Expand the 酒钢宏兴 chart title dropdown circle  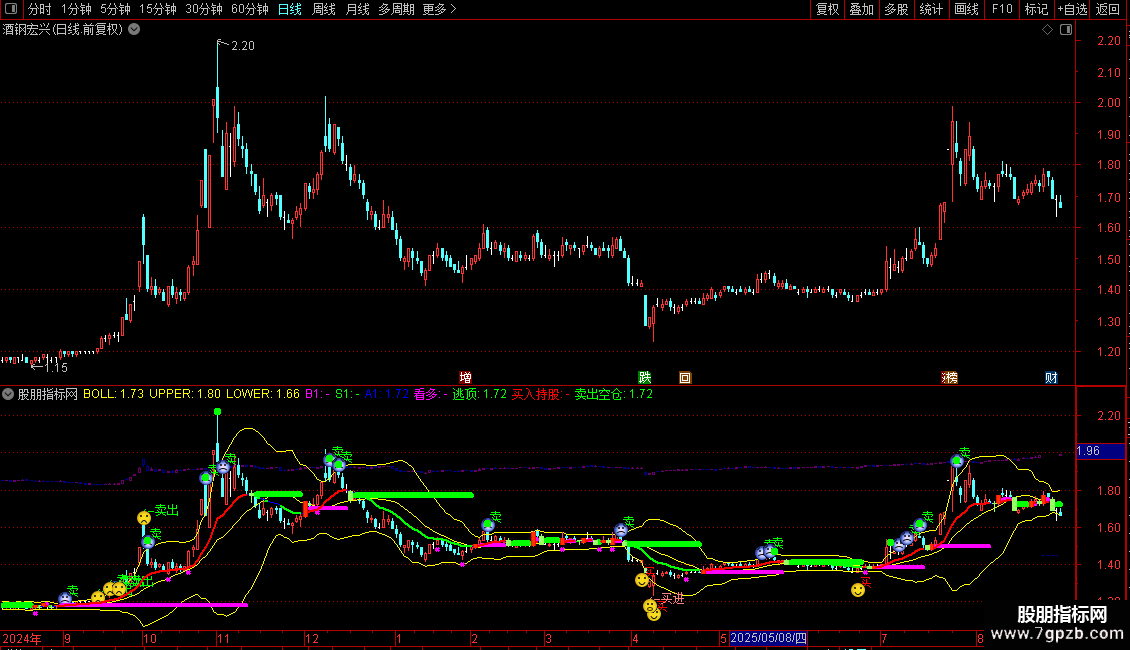coord(134,30)
